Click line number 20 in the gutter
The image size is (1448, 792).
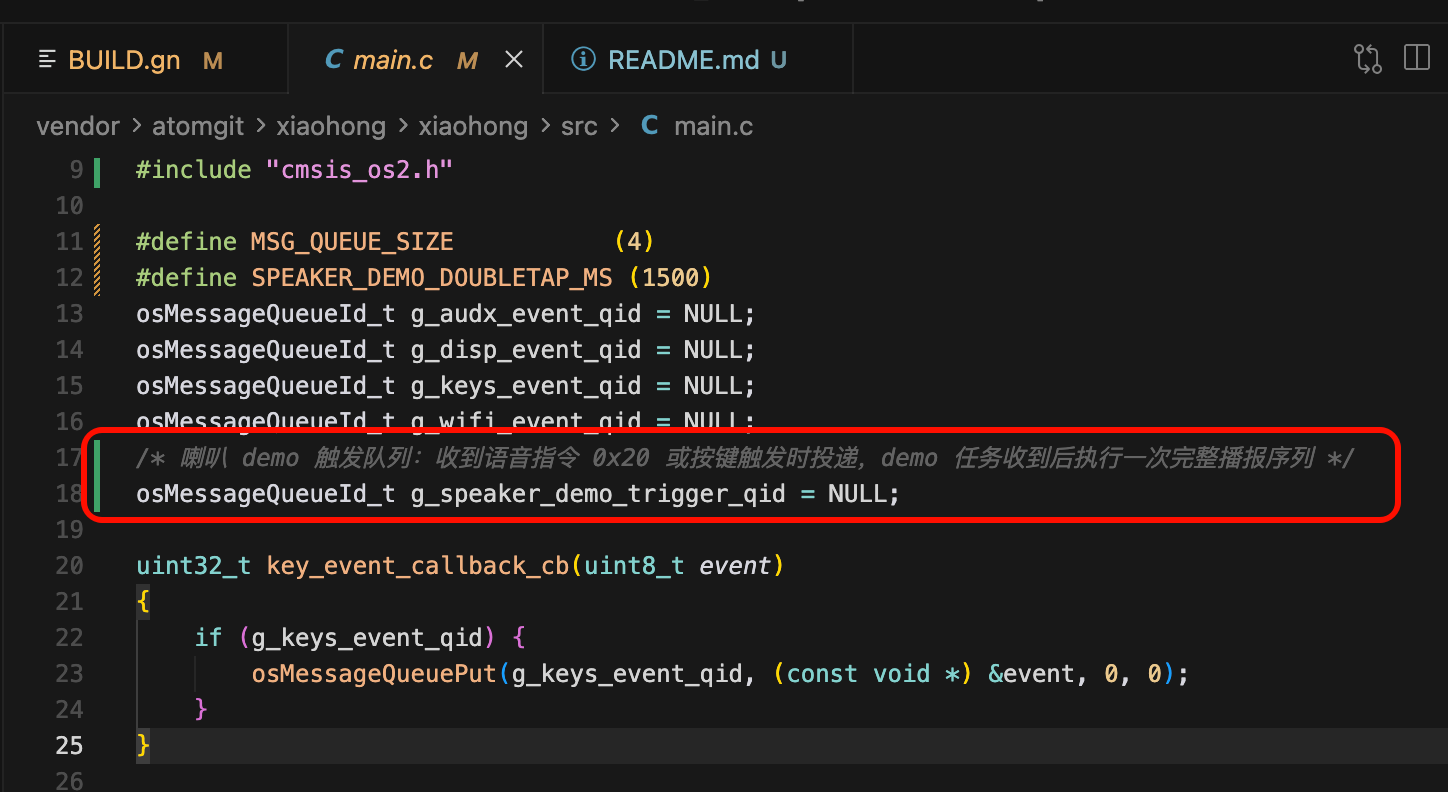[x=69, y=566]
